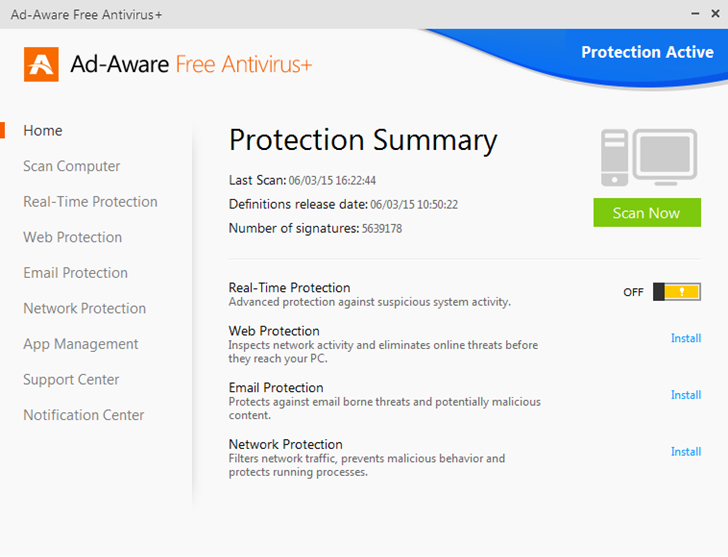Open App Management
Screen dimensions: 728x557
[81, 344]
